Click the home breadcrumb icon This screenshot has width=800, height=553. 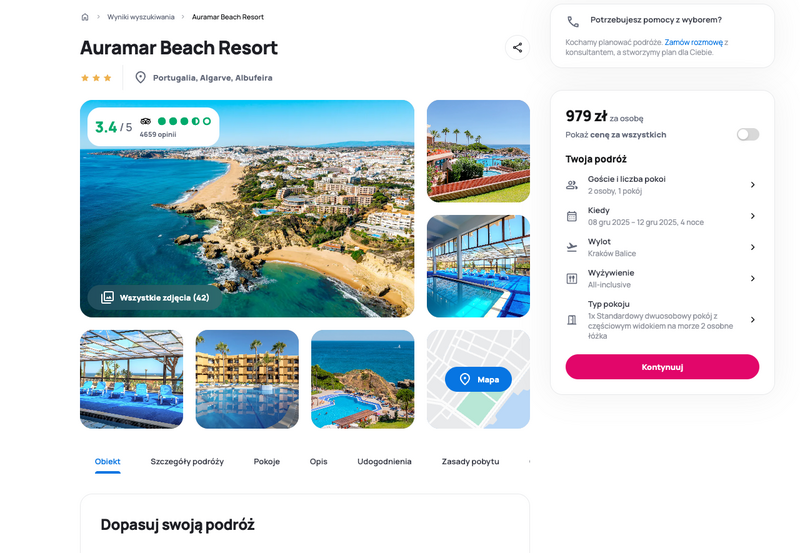pyautogui.click(x=85, y=17)
